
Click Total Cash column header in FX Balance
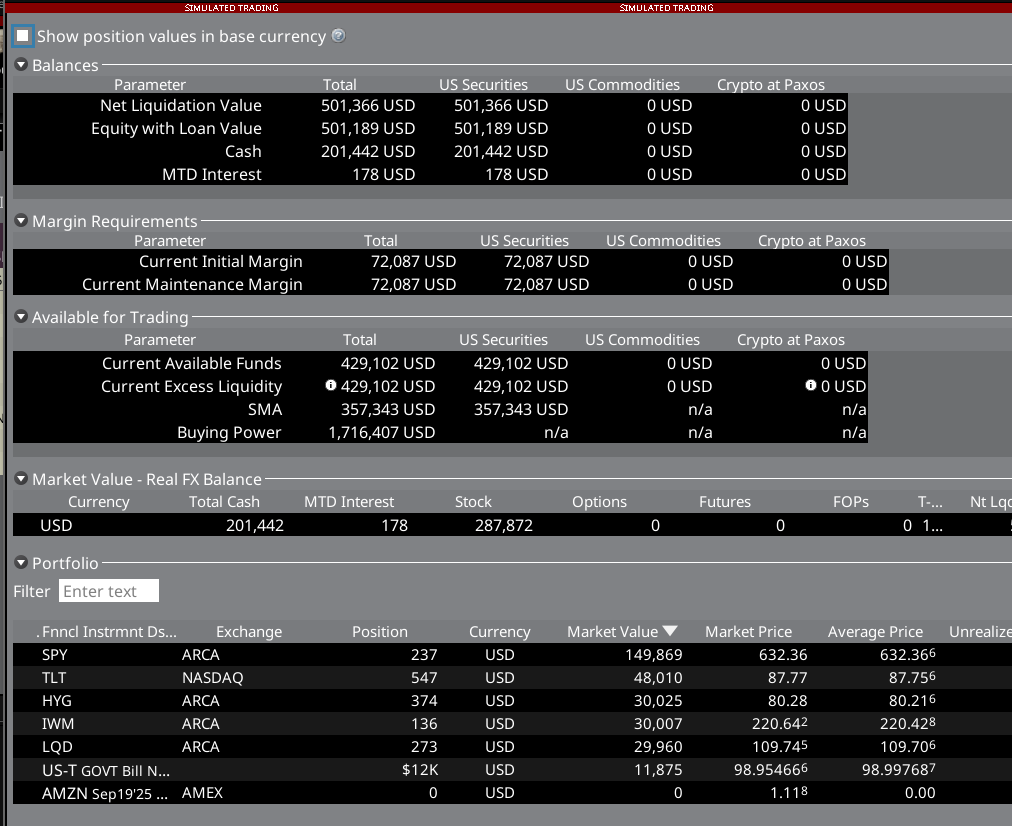click(x=224, y=502)
